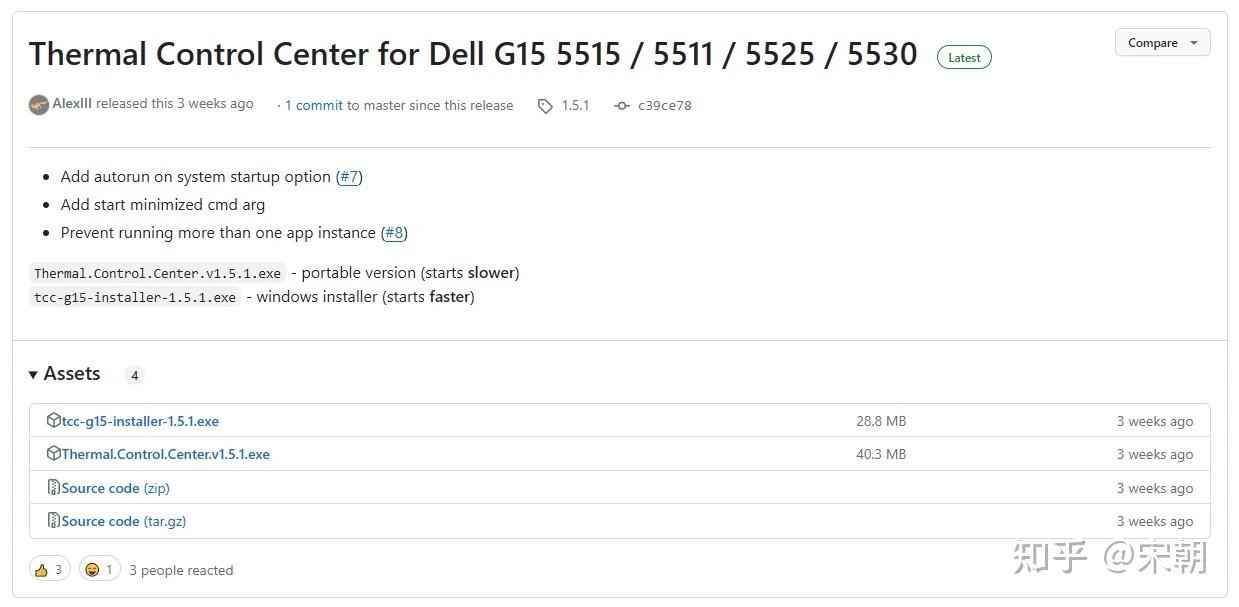The height and width of the screenshot is (607, 1239).
Task: Open the Thermal Control Center release title
Action: [x=473, y=54]
